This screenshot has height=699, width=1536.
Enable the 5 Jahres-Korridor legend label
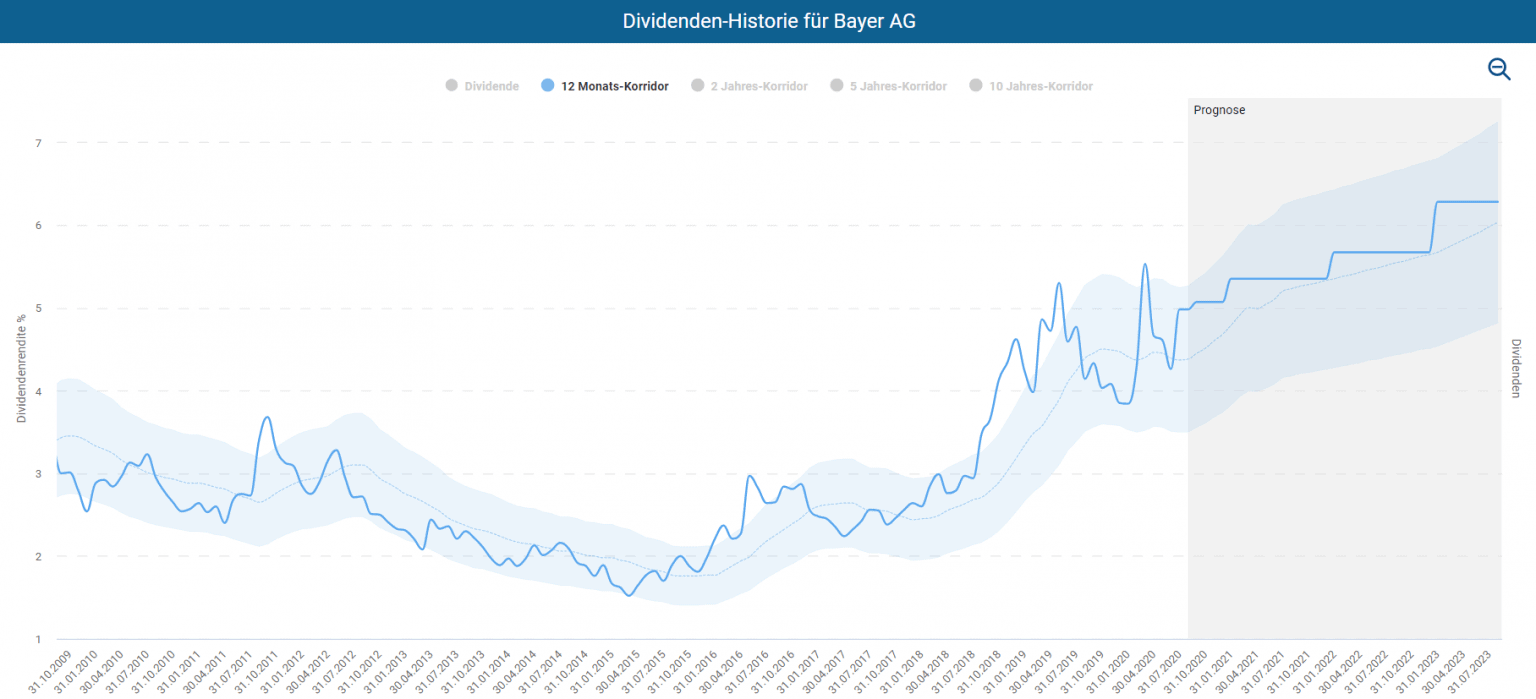point(897,87)
